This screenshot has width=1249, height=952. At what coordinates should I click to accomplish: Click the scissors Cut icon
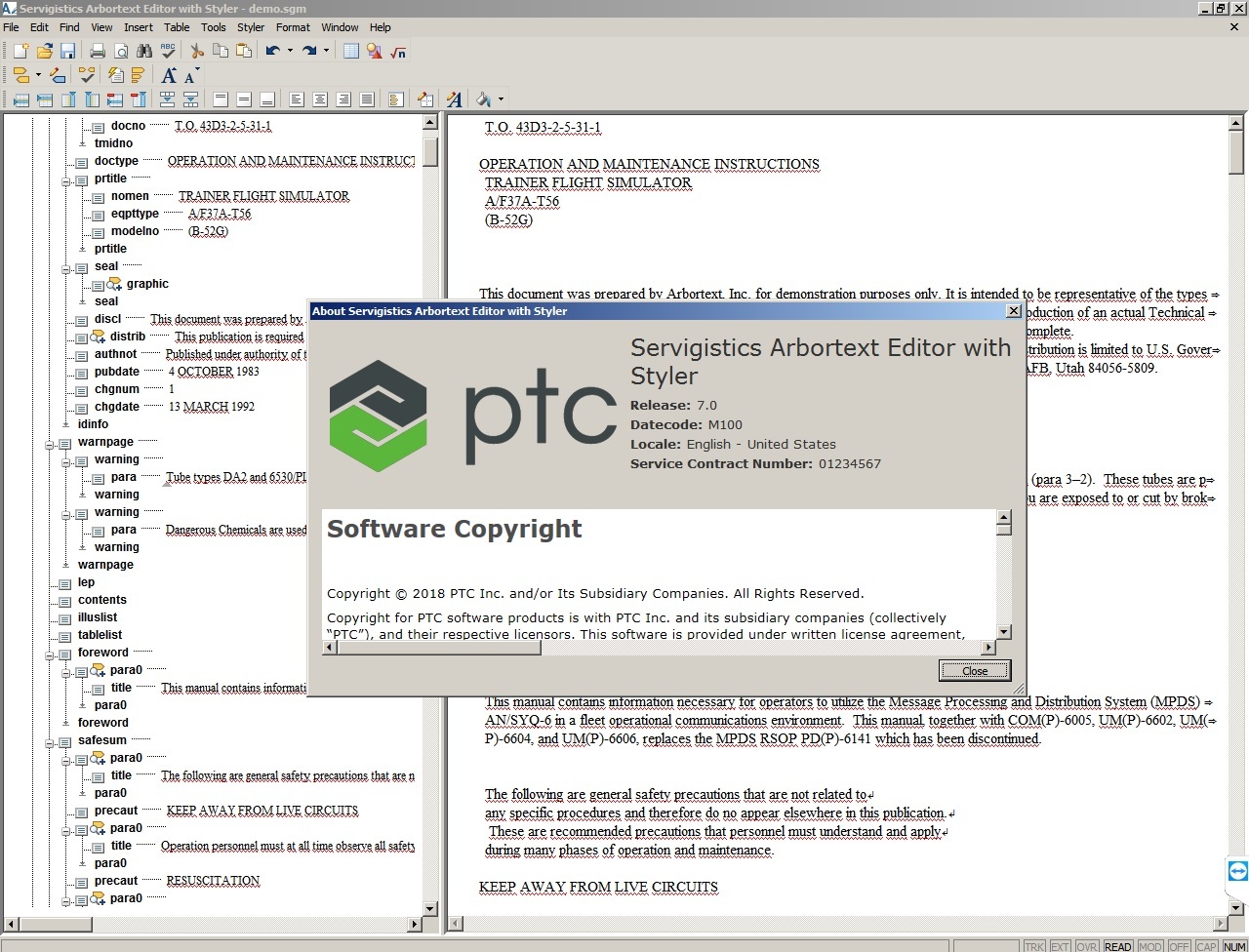click(197, 51)
